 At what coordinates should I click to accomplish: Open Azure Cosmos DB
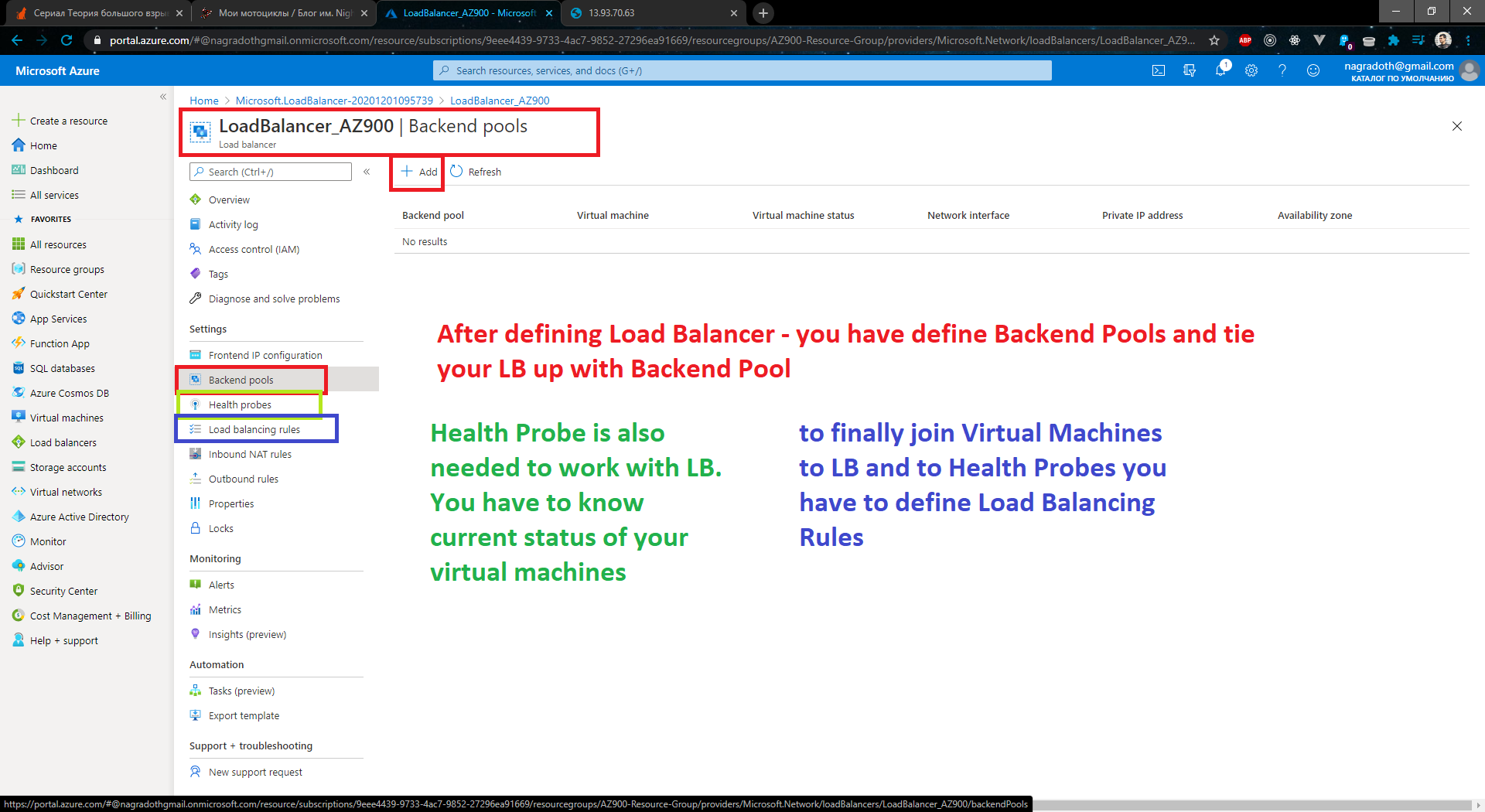click(60, 393)
